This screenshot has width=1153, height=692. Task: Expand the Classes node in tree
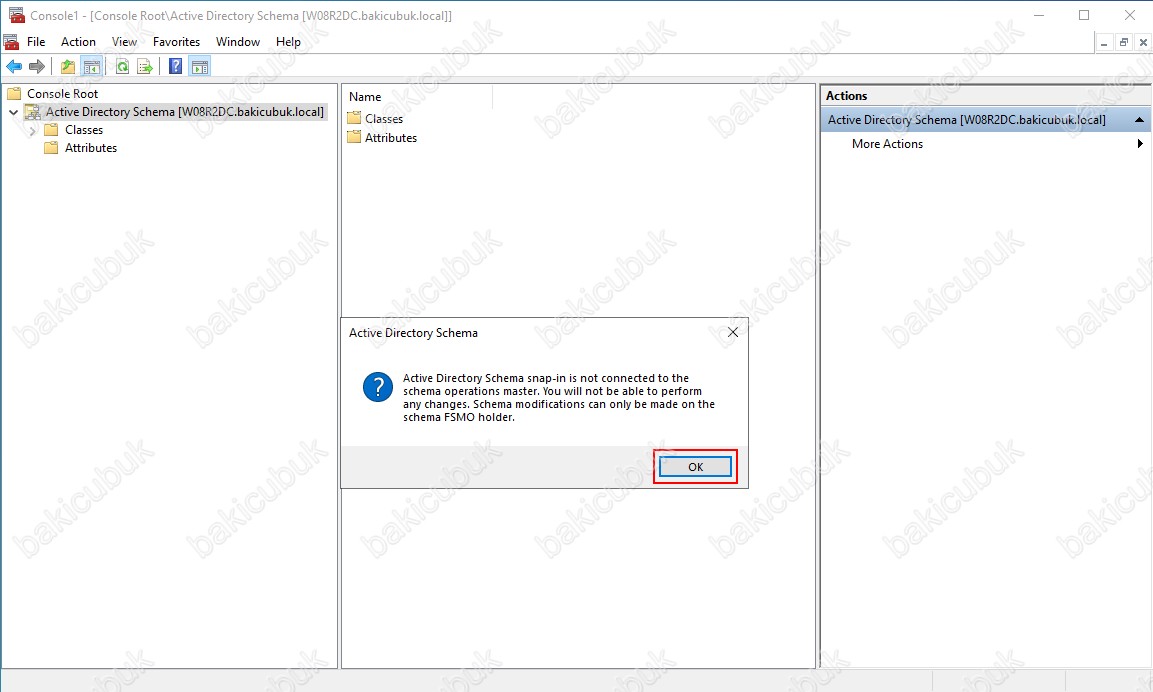(x=33, y=131)
